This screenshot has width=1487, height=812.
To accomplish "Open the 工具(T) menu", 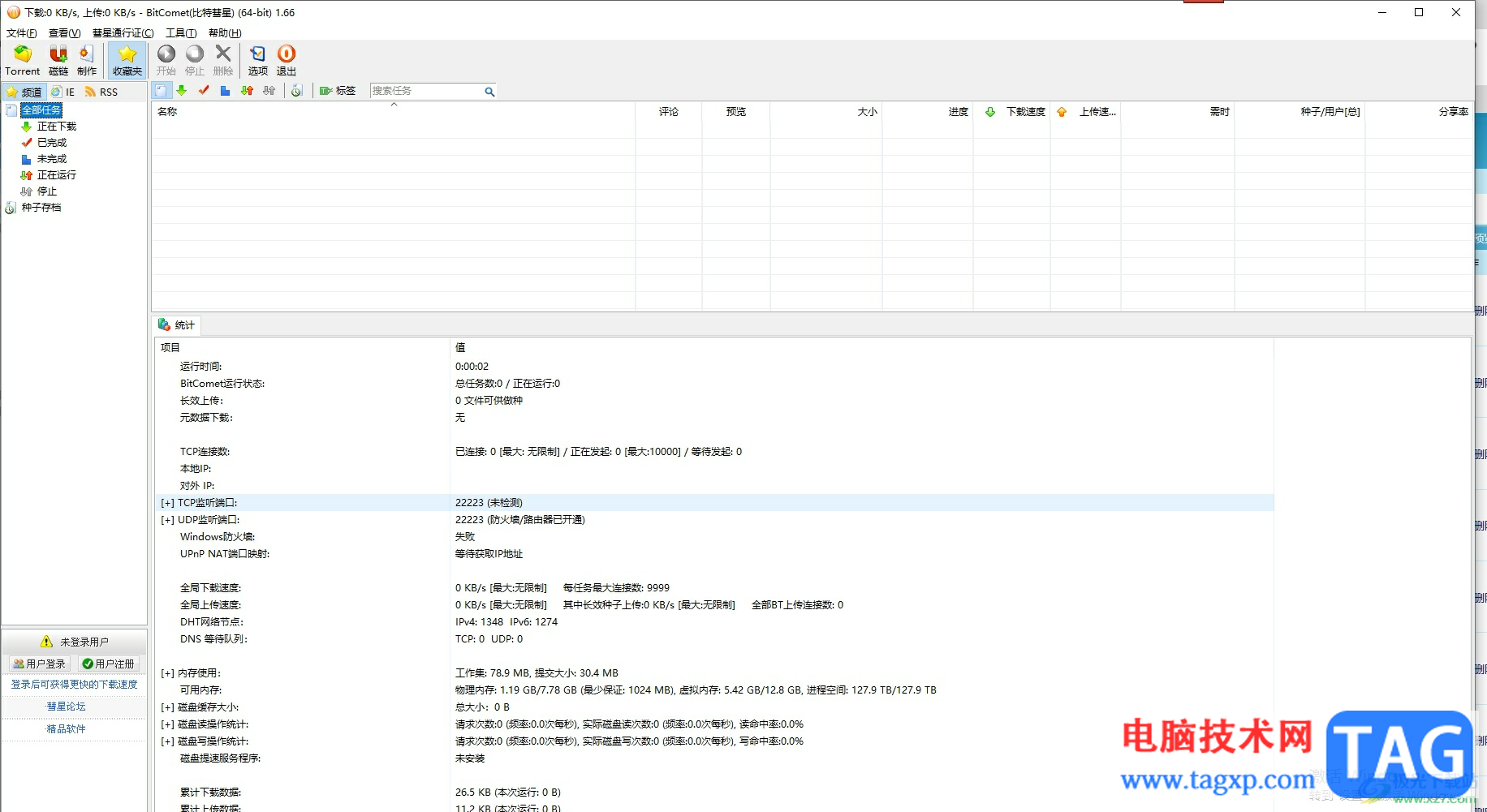I will 181,33.
